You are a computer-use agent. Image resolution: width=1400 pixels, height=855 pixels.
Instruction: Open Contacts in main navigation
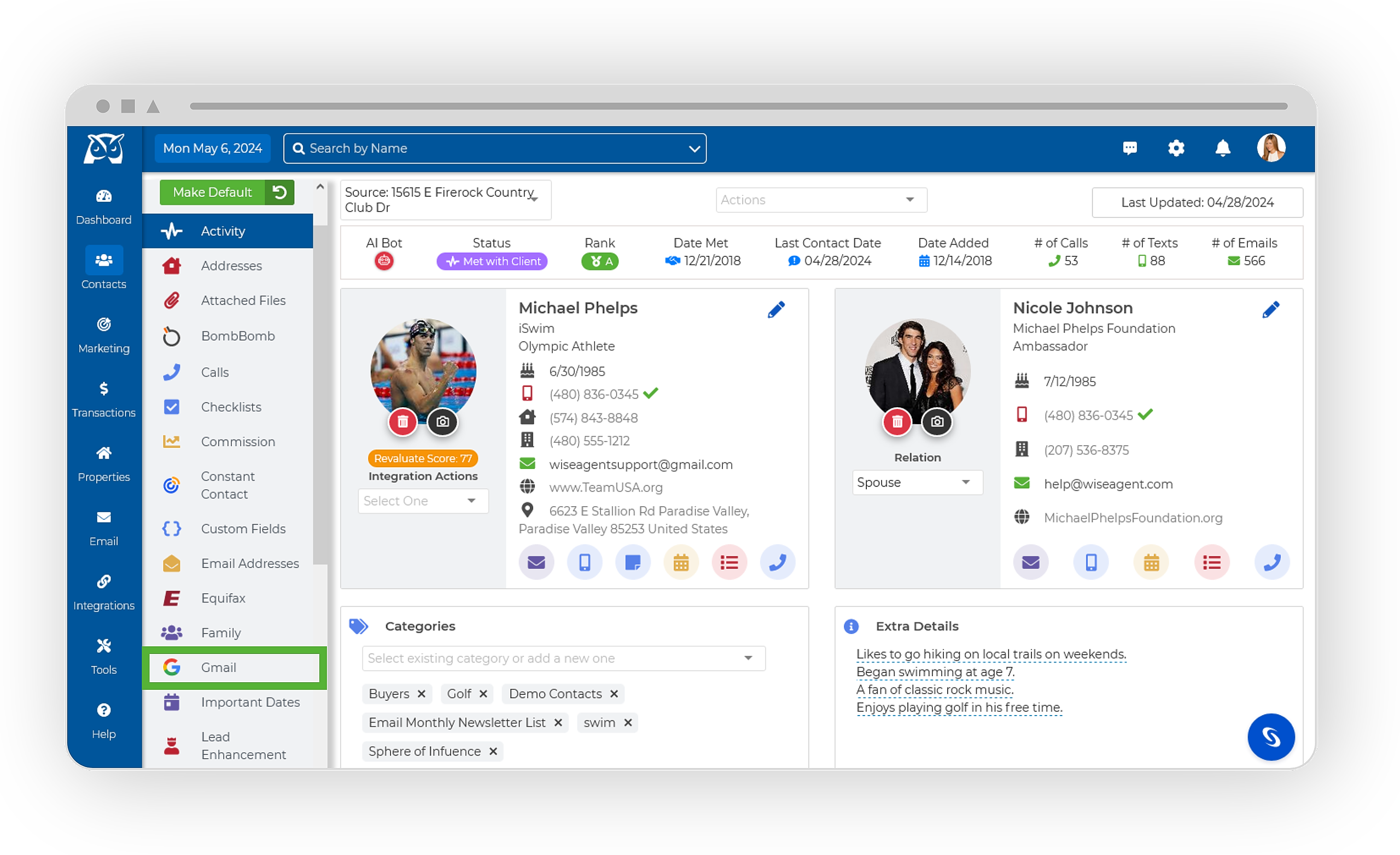(104, 268)
